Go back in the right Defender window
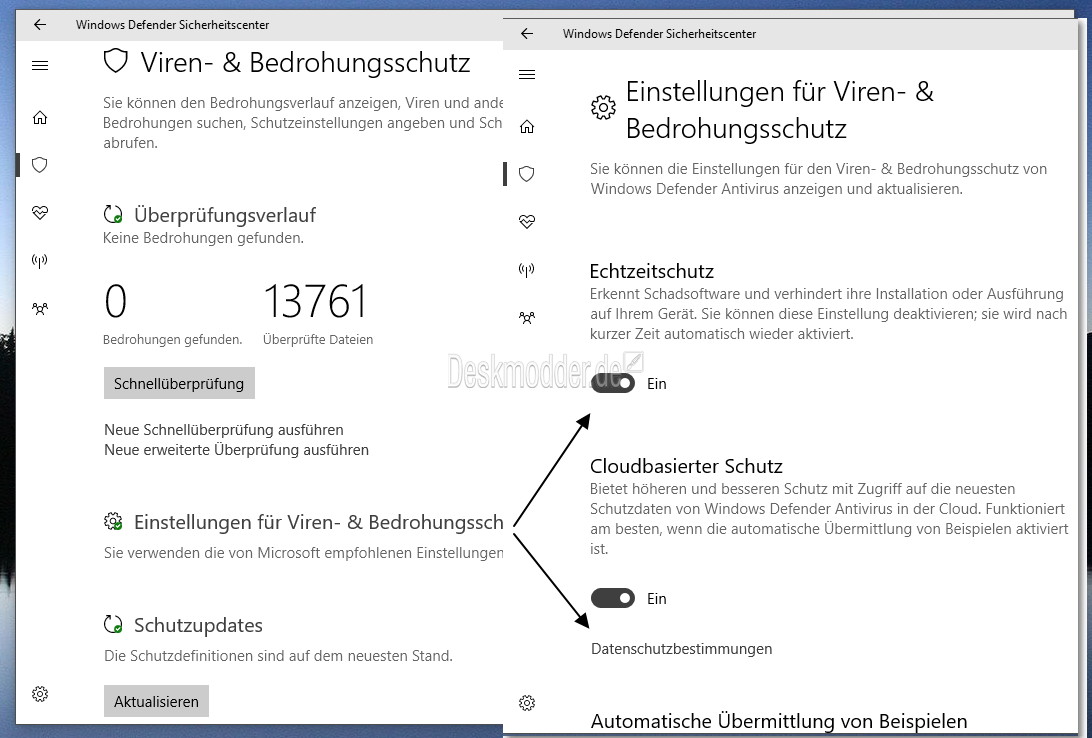The width and height of the screenshot is (1092, 738). click(x=526, y=33)
